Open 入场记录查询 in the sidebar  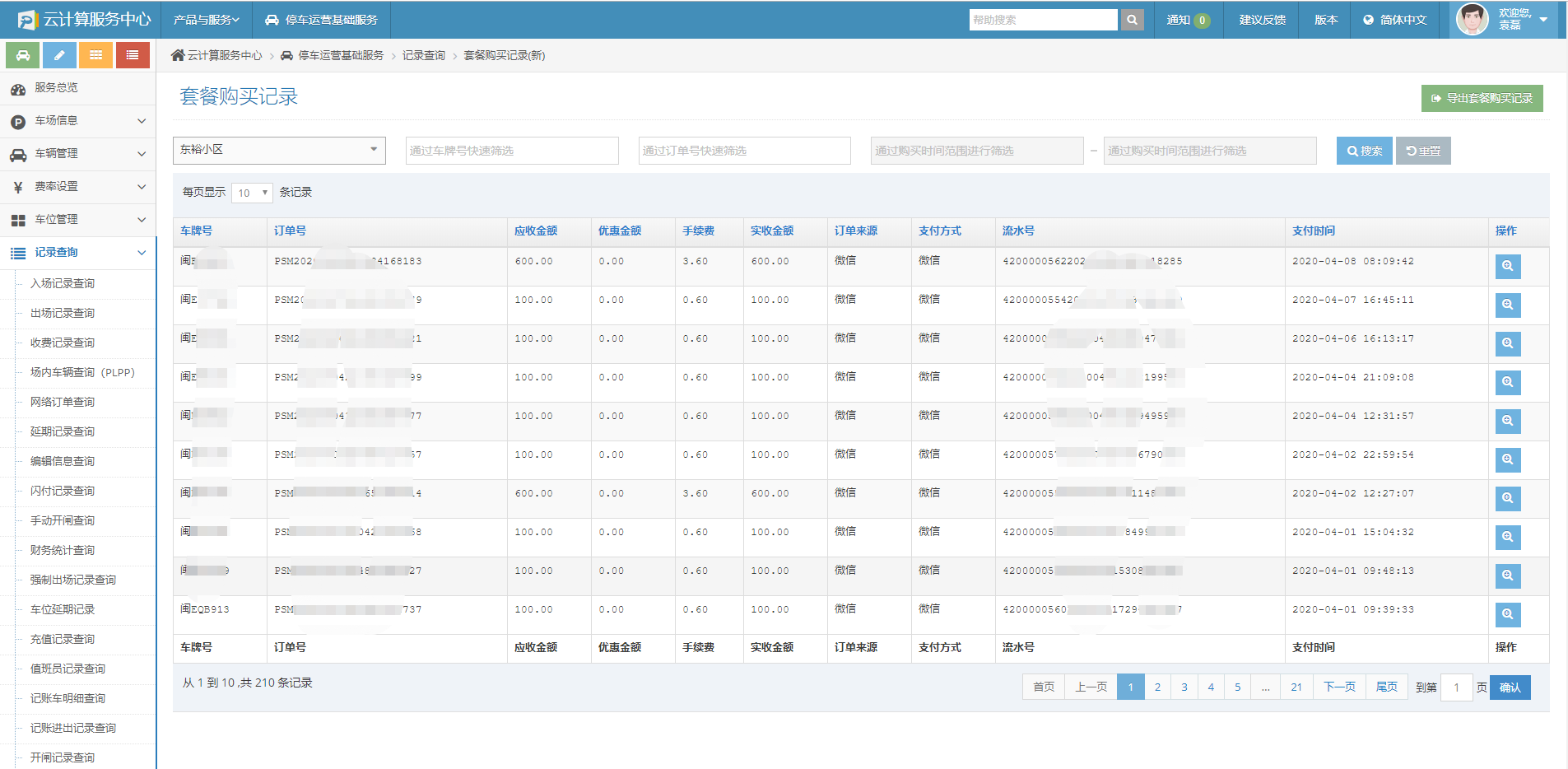pos(63,283)
